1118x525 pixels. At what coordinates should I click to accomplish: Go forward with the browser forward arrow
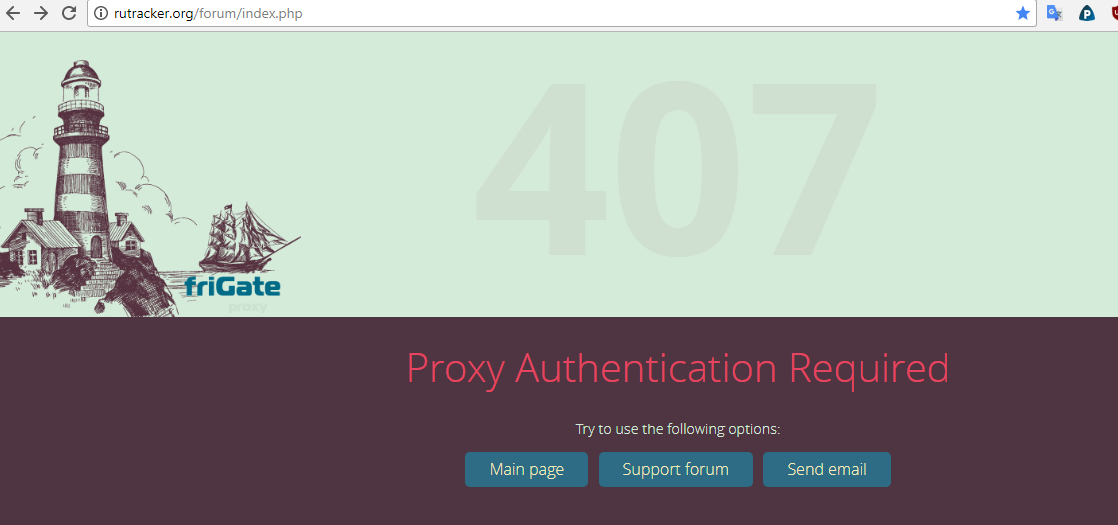pyautogui.click(x=41, y=13)
